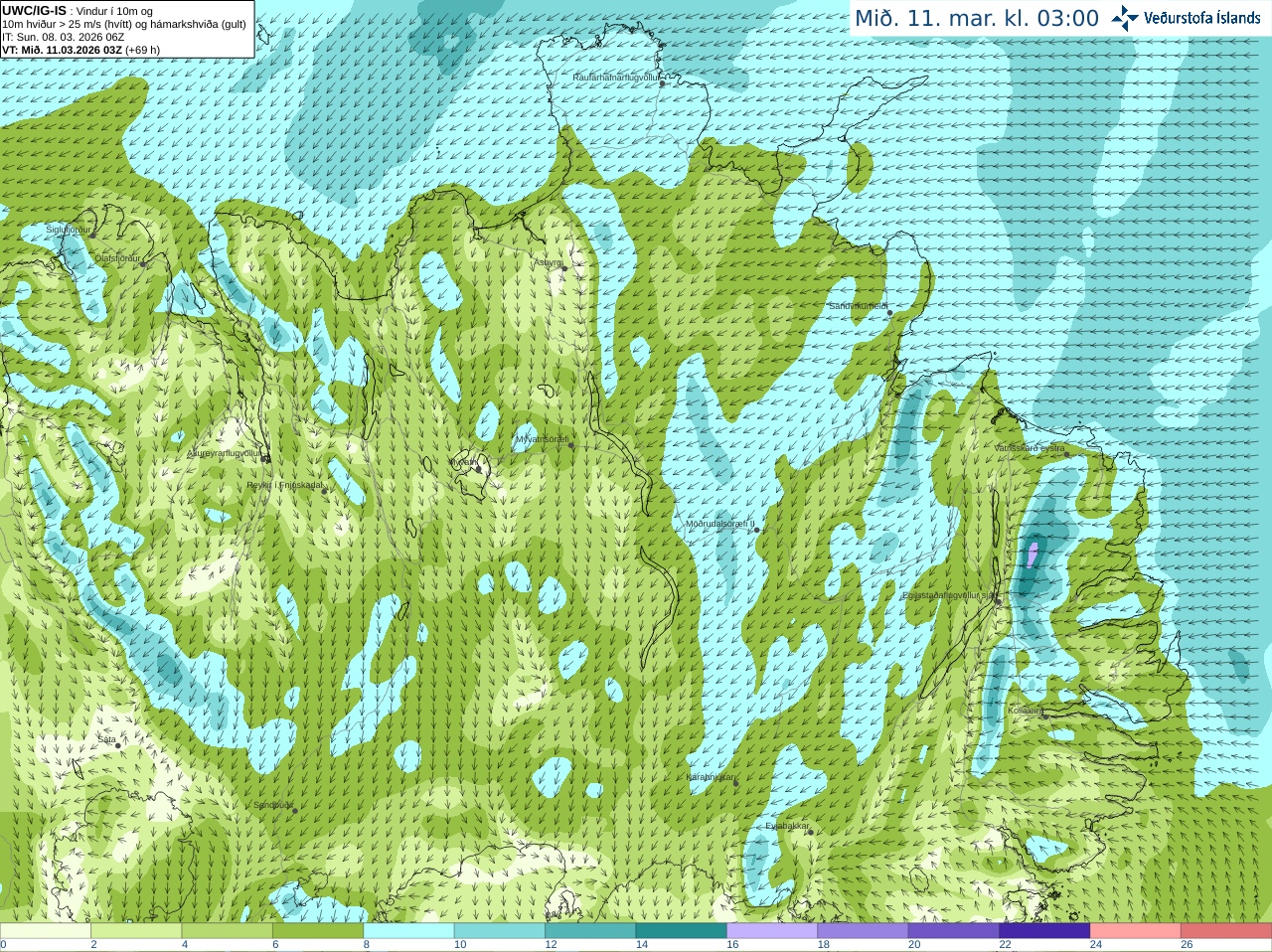The height and width of the screenshot is (952, 1272).
Task: Click the 2–4 m/s legend swatch
Action: [x=136, y=931]
